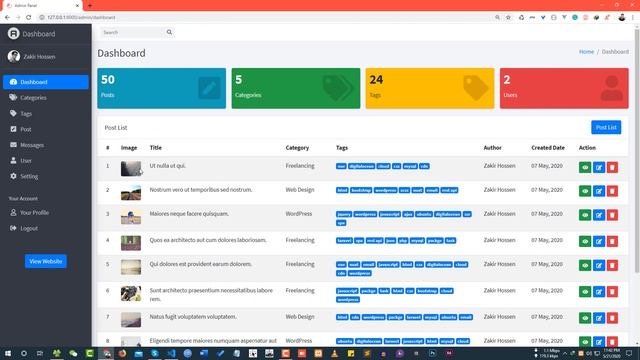Screen dimensions: 640x360
Task: Click the browser address bar
Action: [265, 17]
